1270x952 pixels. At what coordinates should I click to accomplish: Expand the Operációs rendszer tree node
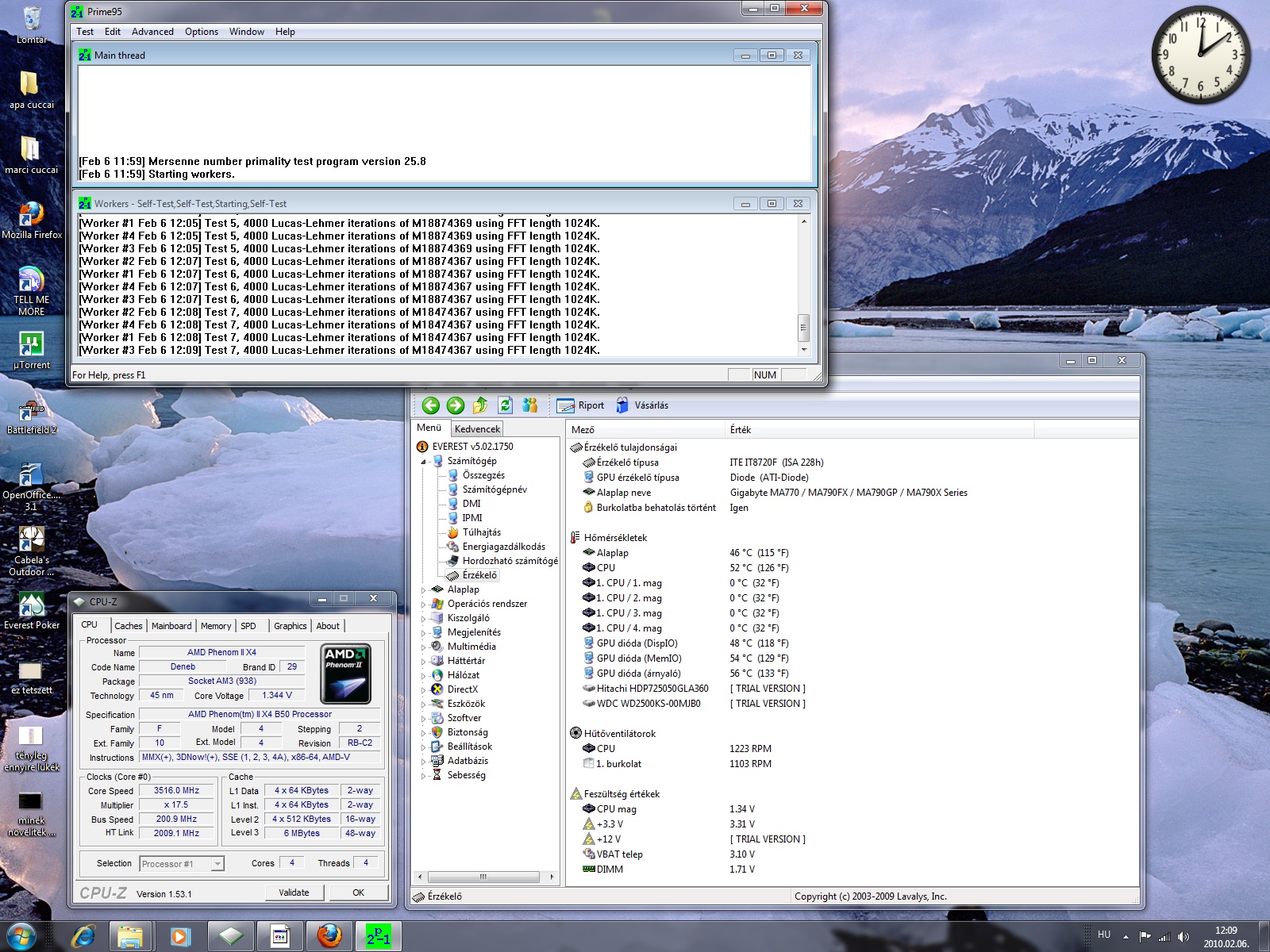coord(423,605)
